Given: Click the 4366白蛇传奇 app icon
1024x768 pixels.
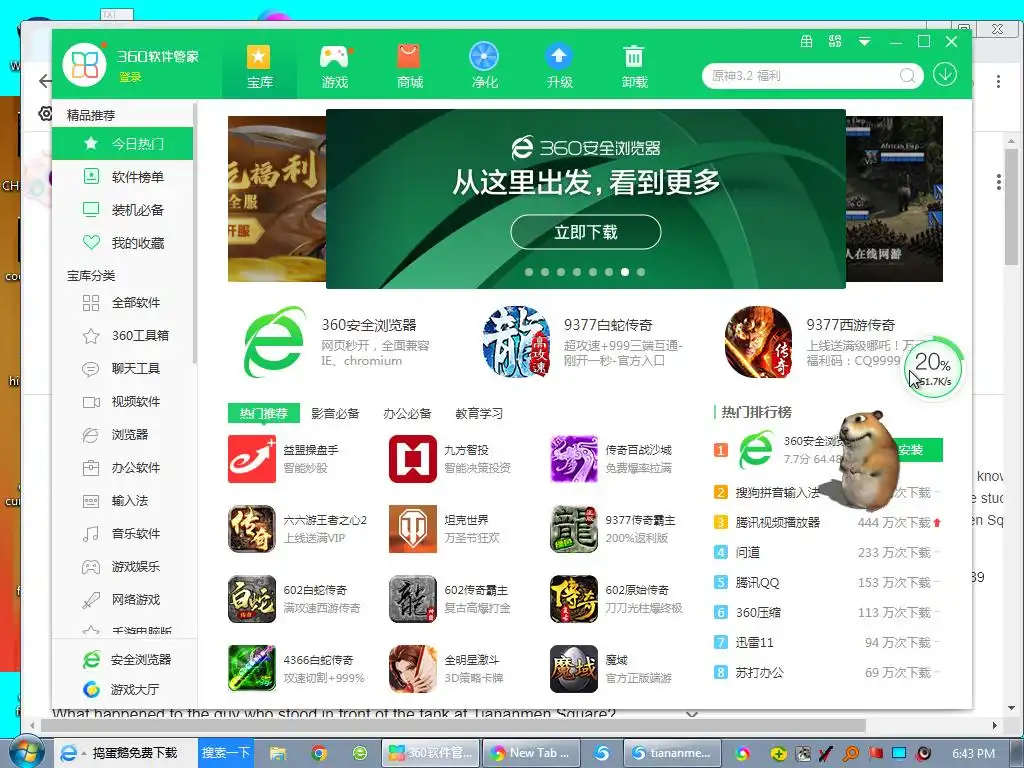Looking at the screenshot, I should pyautogui.click(x=251, y=669).
